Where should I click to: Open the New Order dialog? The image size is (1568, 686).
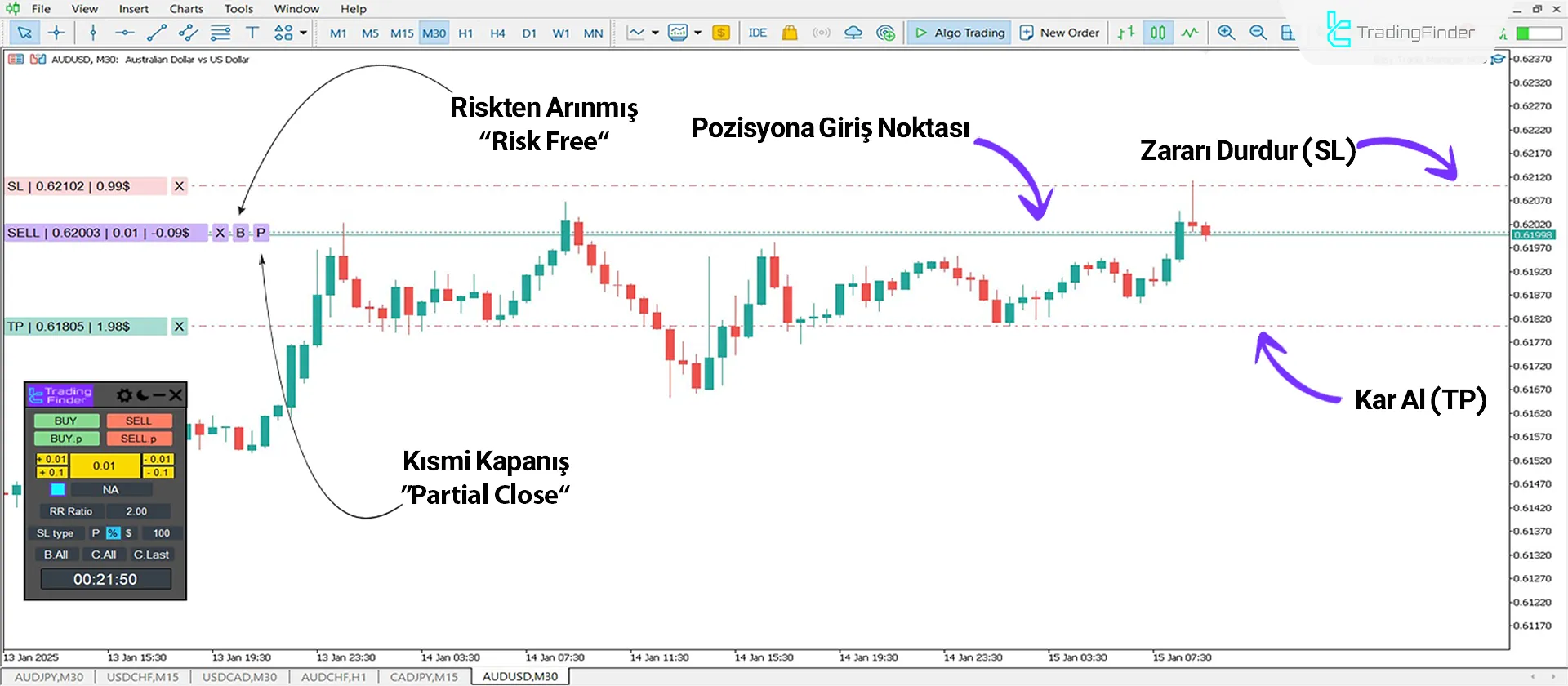[1060, 33]
